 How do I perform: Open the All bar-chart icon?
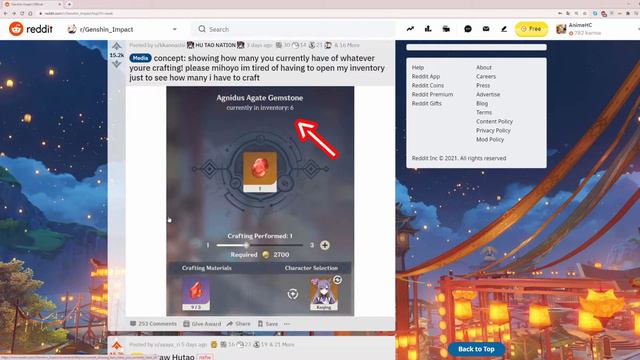(x=428, y=29)
